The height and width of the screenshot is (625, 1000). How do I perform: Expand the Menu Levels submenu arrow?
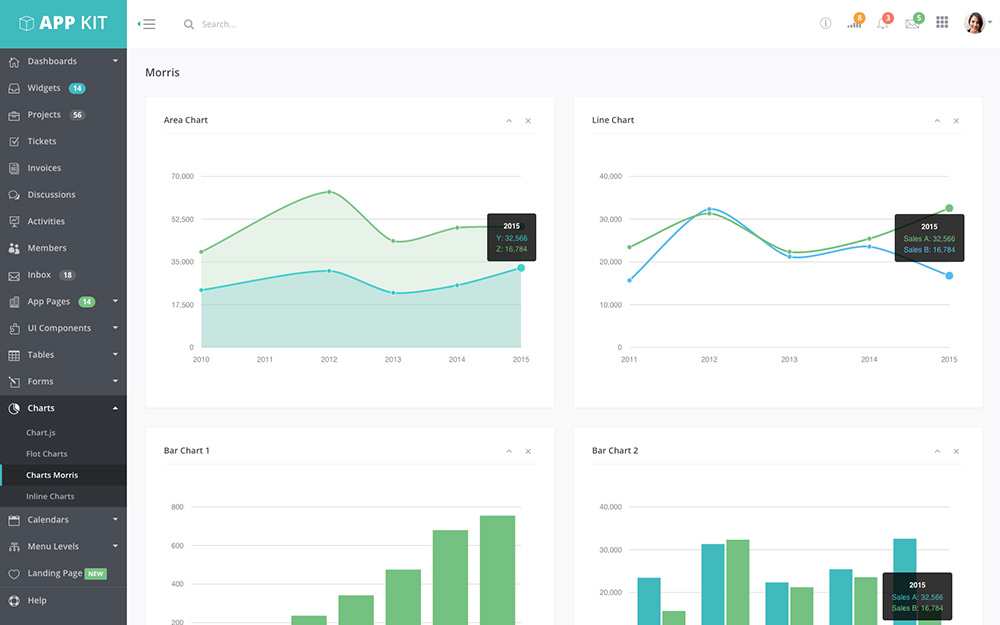pos(115,547)
